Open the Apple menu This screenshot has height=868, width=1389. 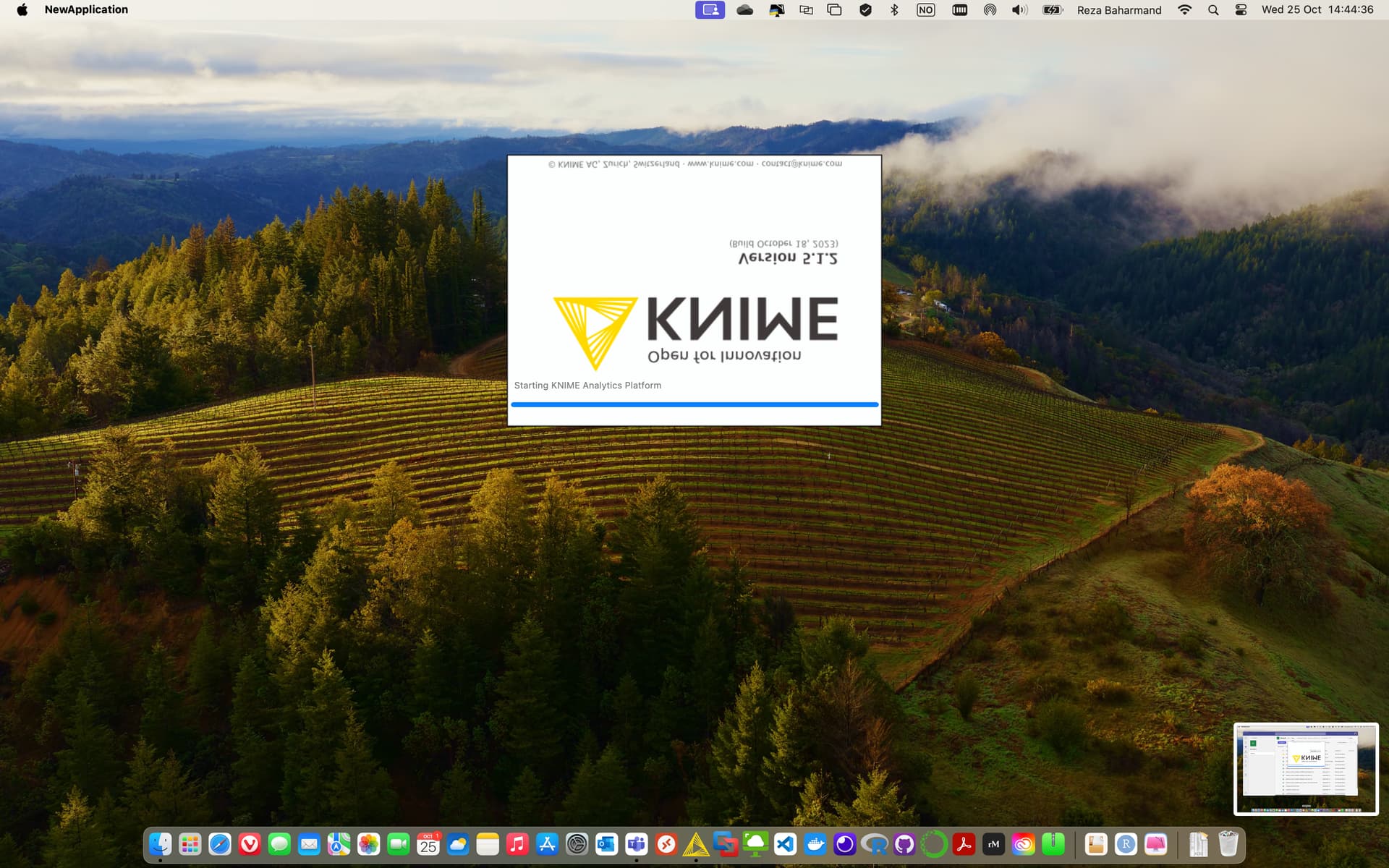click(x=22, y=9)
